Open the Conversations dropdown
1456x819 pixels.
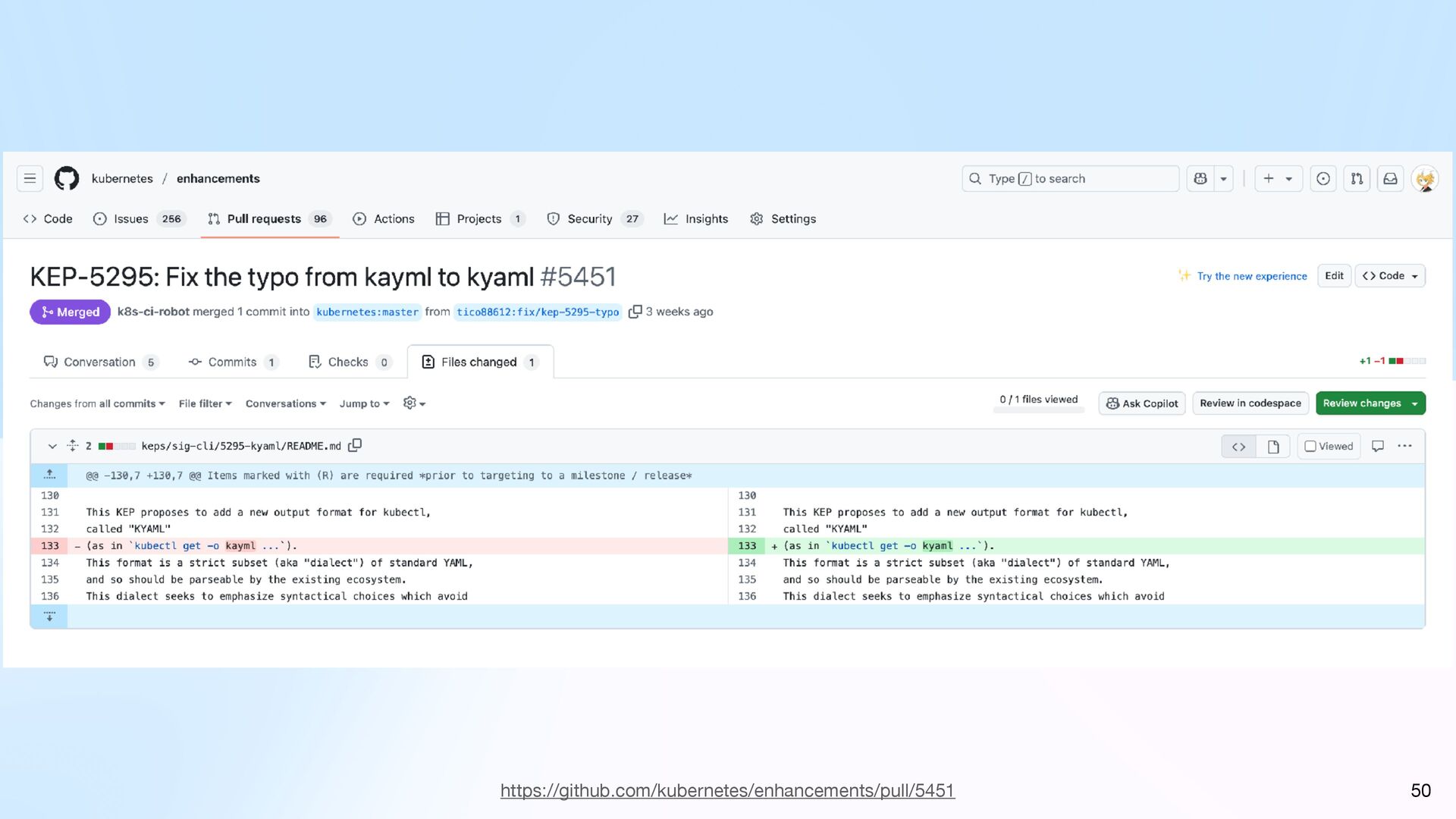click(x=285, y=404)
